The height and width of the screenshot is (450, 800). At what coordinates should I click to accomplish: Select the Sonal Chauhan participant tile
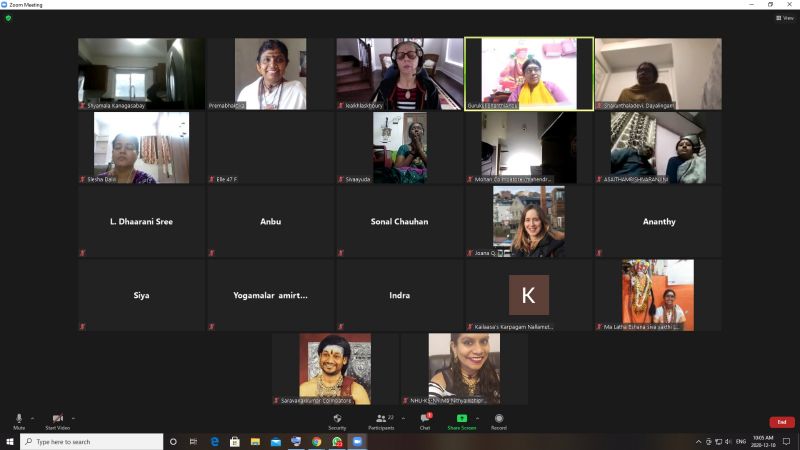point(399,221)
